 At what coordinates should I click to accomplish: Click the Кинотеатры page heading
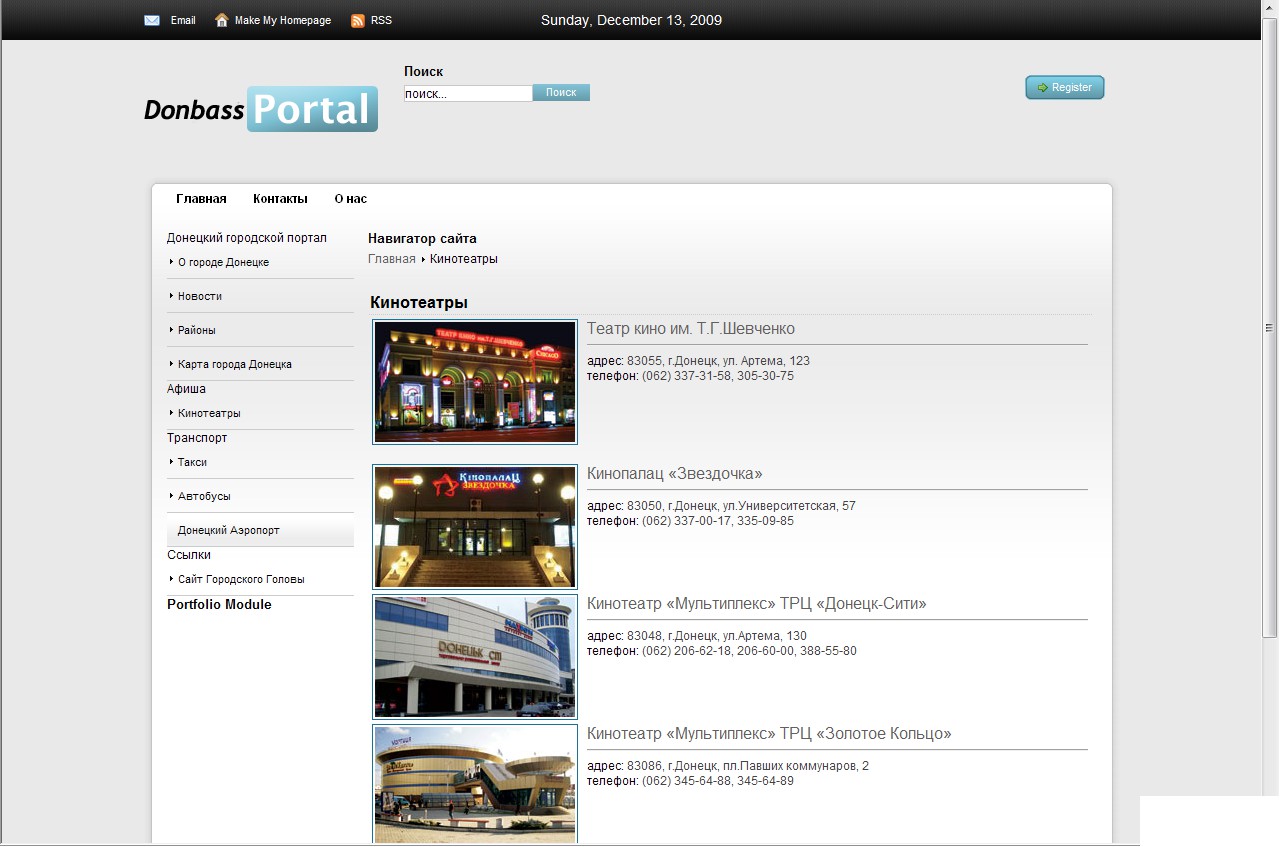point(419,303)
